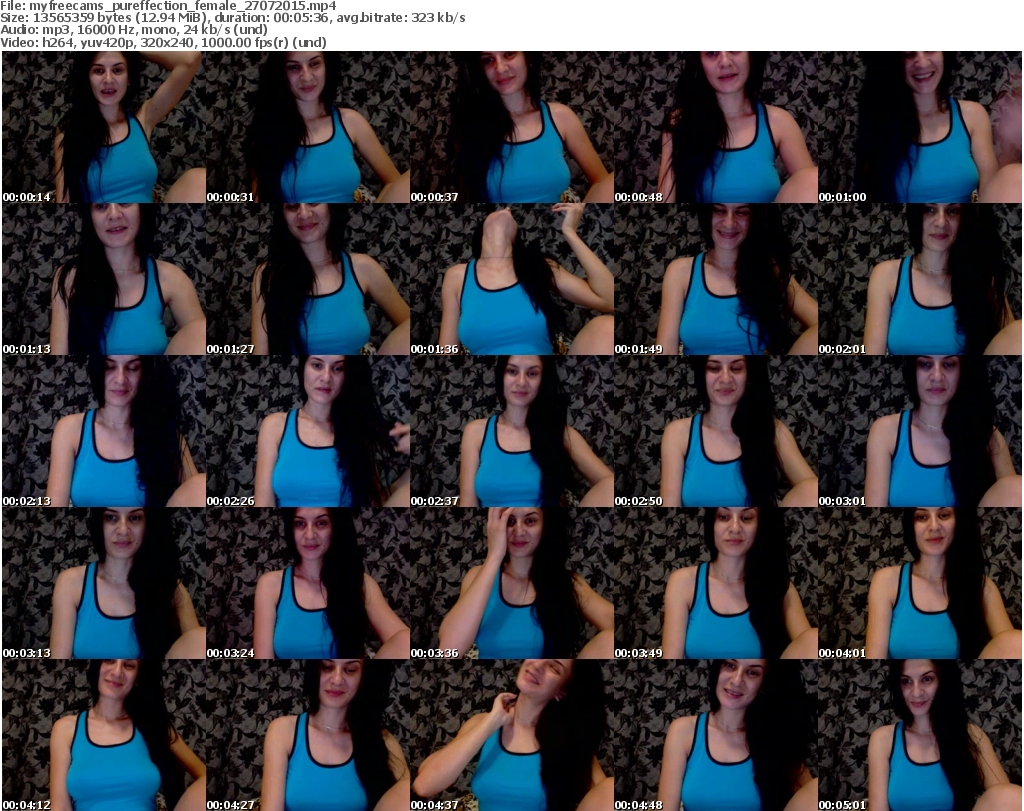Select the thumbnail frame stamped 00:01:49
1024x811 pixels.
pos(716,279)
